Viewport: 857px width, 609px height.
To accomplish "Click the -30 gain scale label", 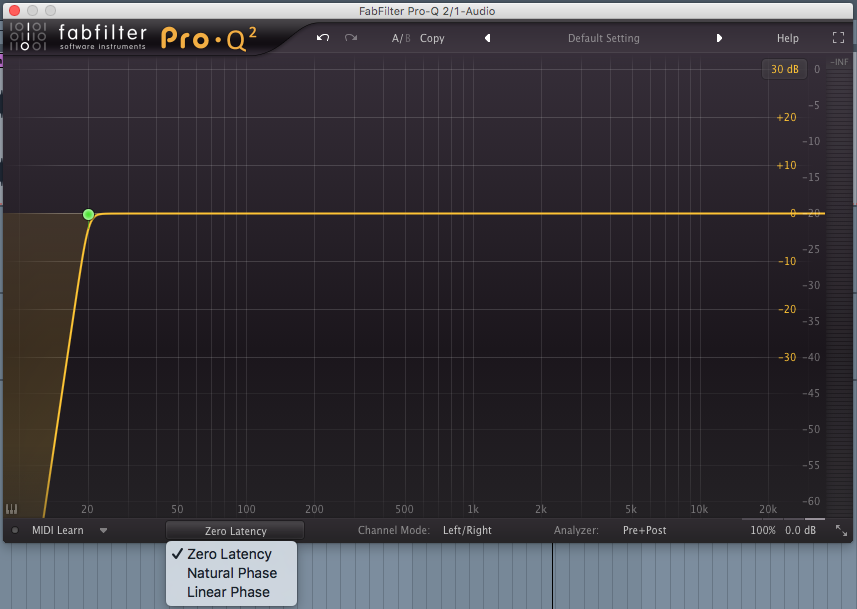I will [787, 357].
